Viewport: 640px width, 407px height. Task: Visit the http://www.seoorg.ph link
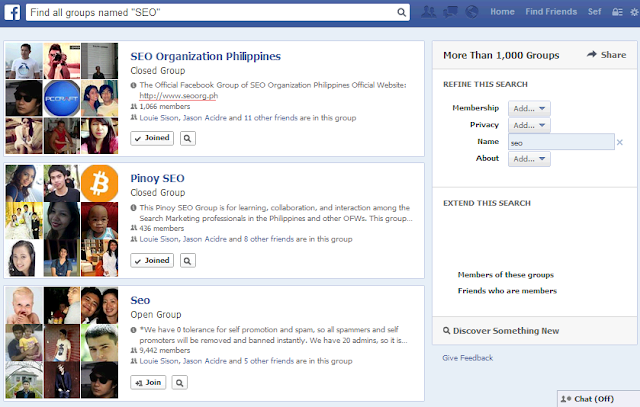coord(178,96)
